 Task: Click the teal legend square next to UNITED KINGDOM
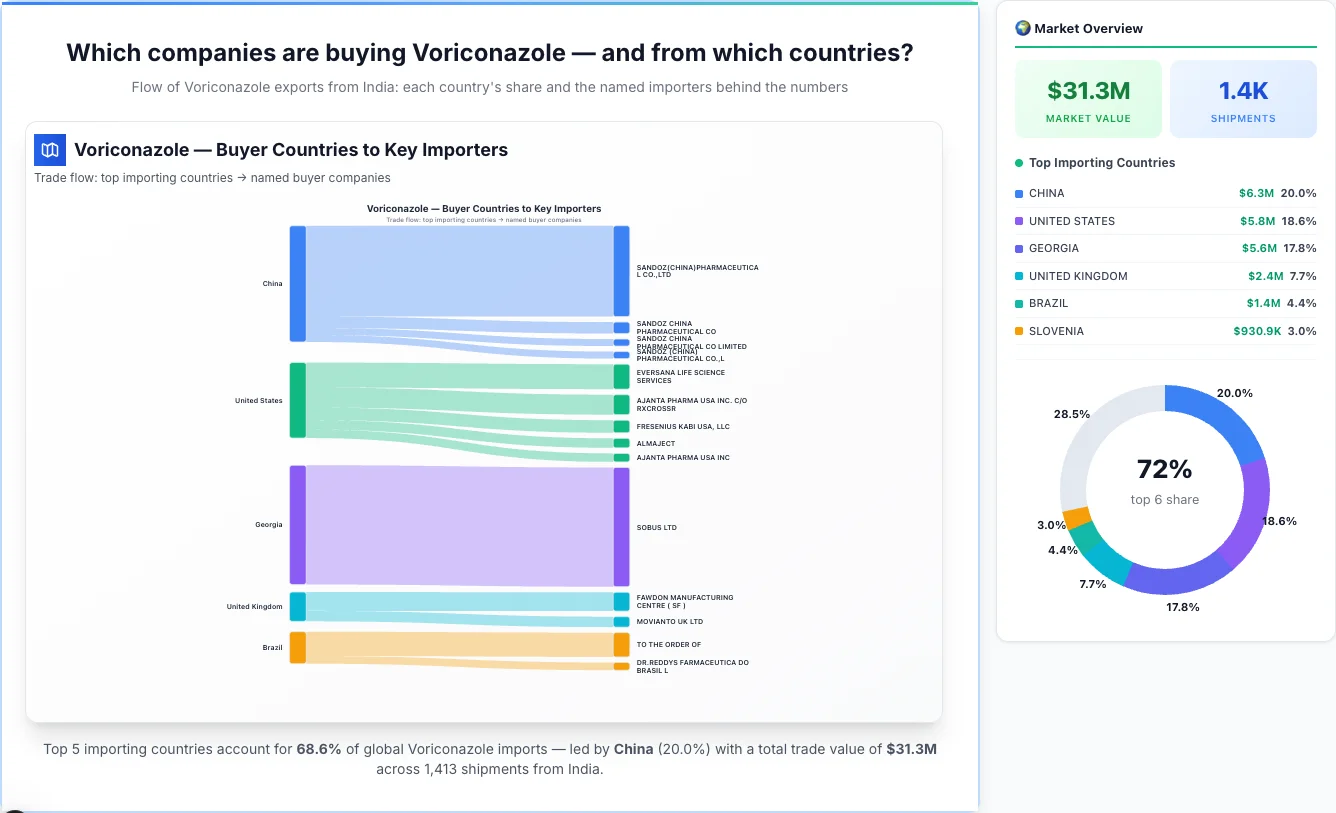point(1017,276)
